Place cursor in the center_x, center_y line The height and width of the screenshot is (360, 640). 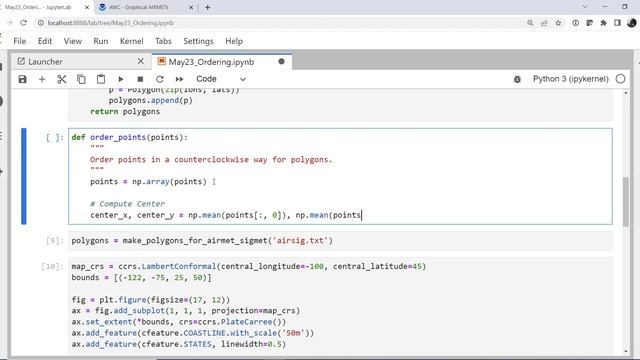click(x=226, y=215)
